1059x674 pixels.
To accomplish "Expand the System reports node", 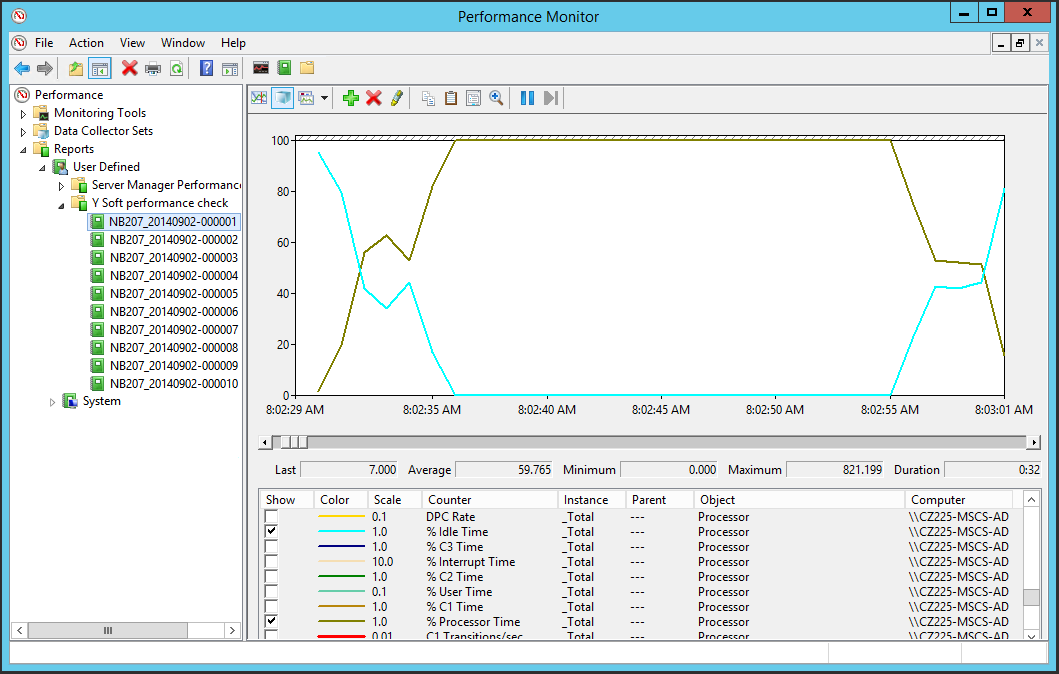I will (x=53, y=401).
